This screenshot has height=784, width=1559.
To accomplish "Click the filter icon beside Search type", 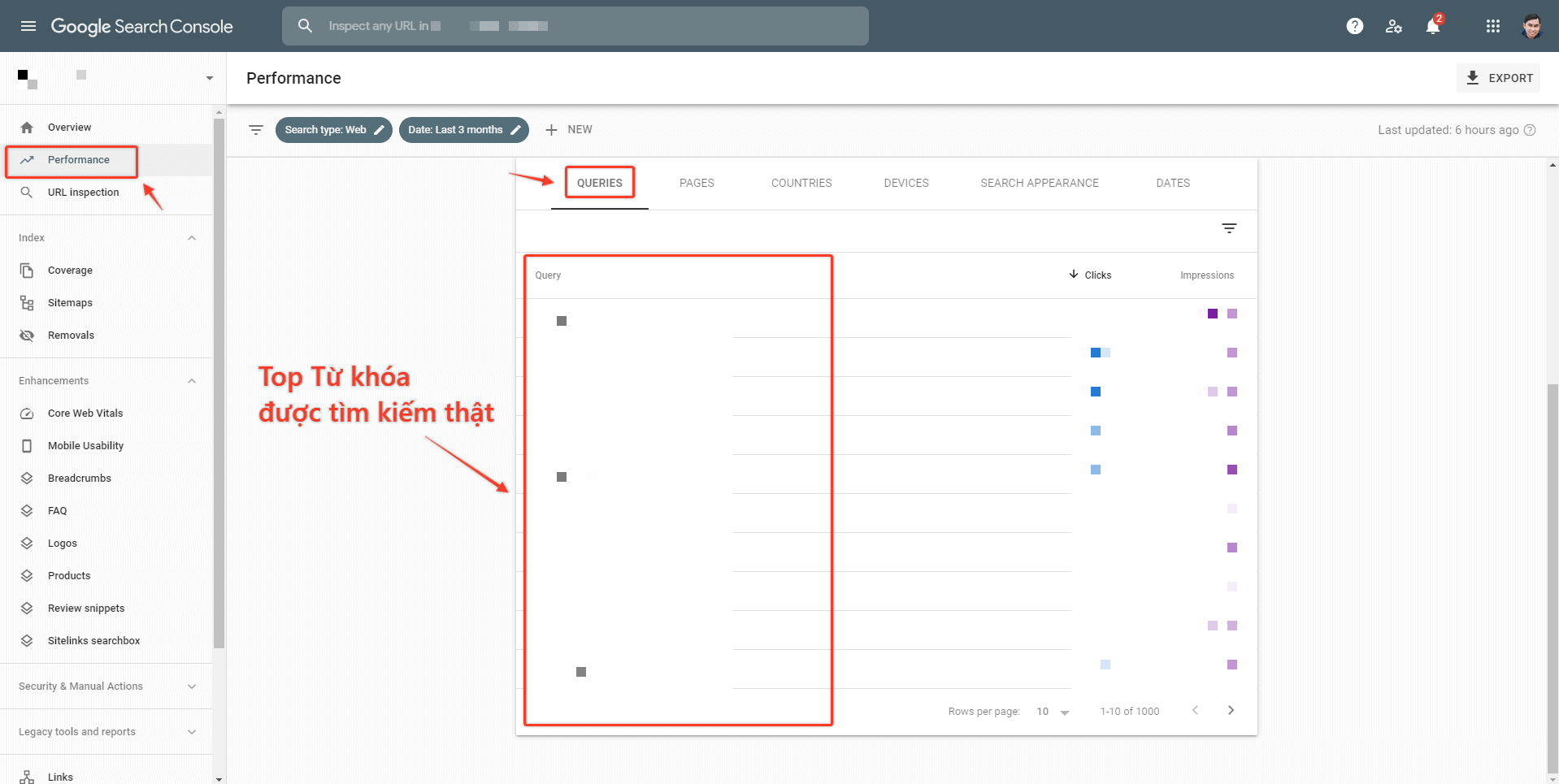I will pos(256,130).
